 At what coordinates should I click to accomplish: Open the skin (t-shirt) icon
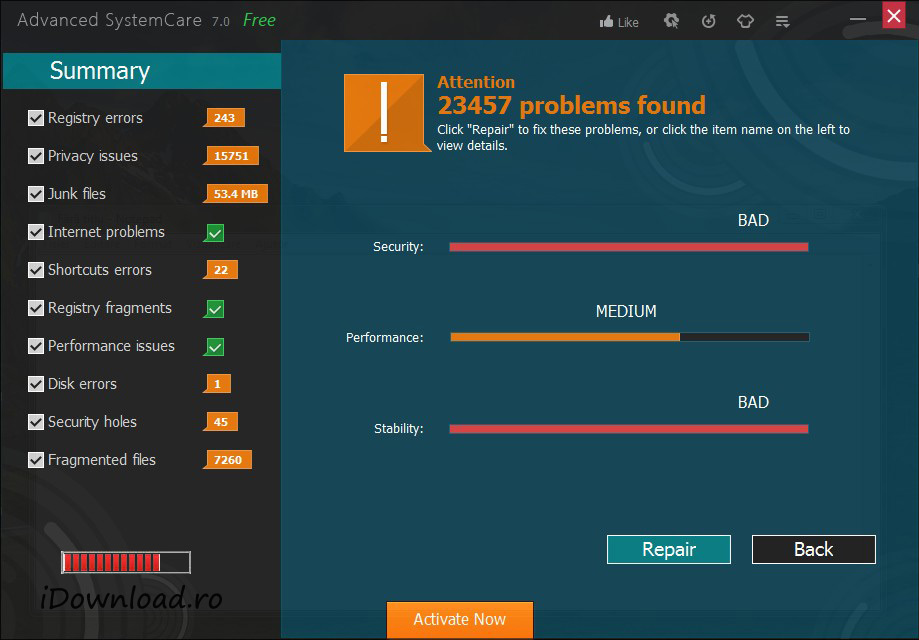point(745,22)
